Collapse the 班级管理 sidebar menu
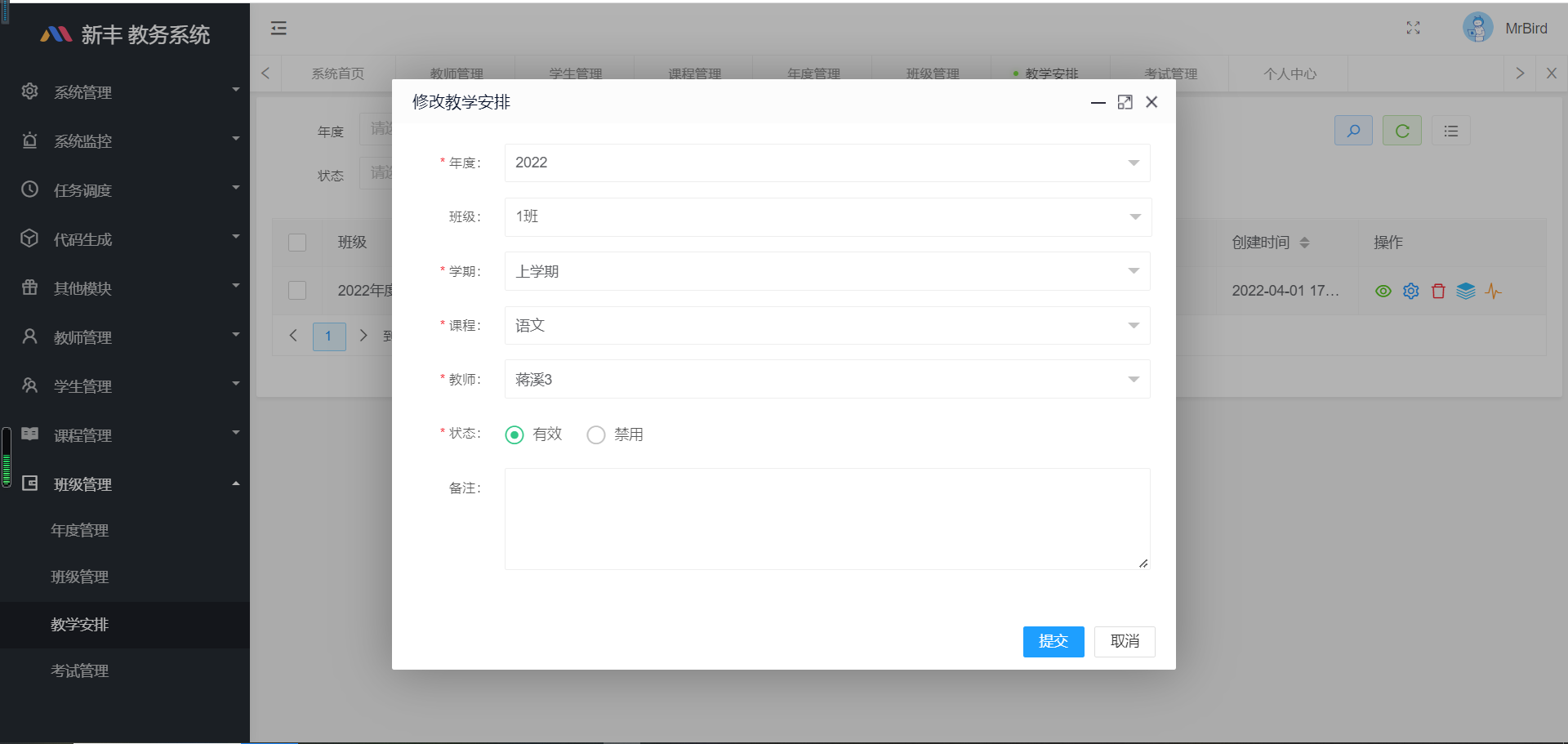1568x744 pixels. click(x=125, y=483)
